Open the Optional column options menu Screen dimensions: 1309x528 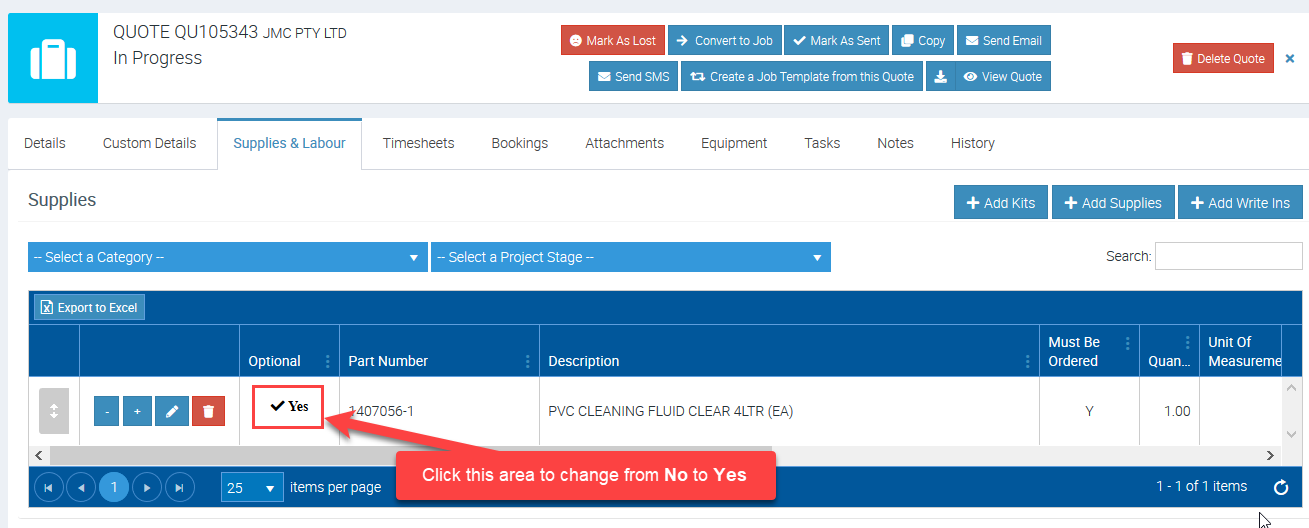[327, 361]
